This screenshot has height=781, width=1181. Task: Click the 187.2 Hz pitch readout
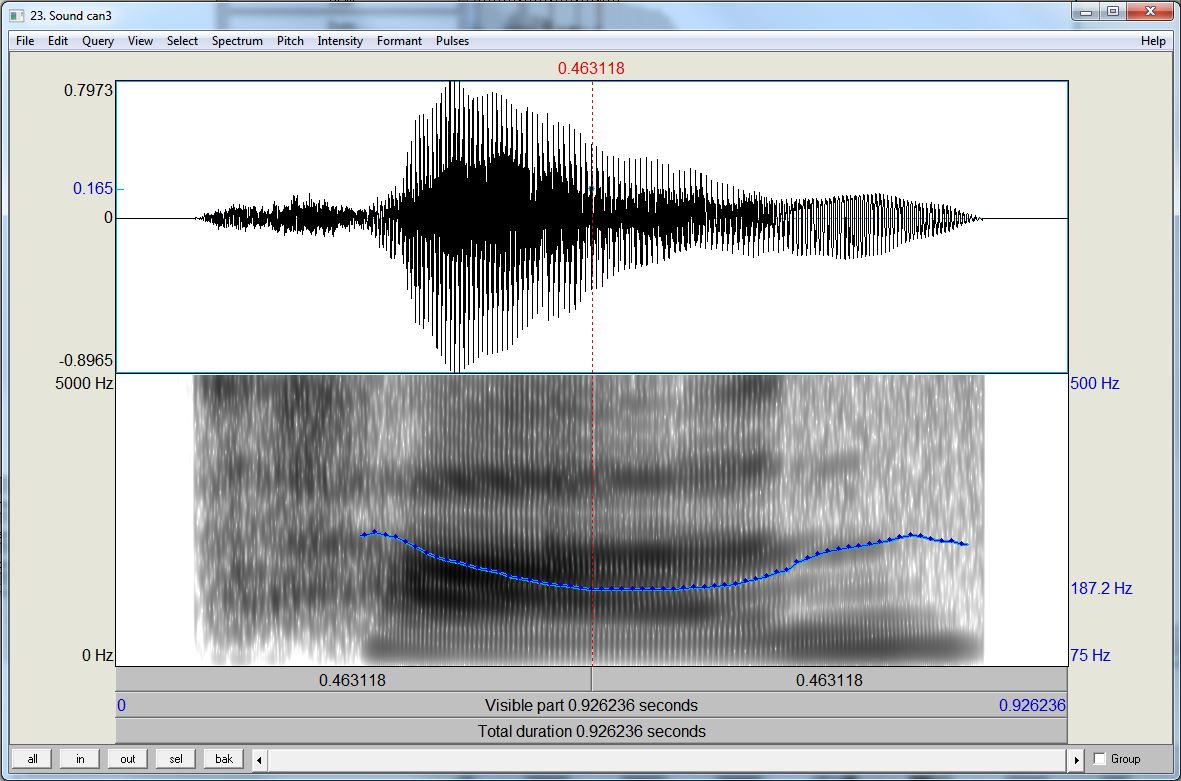pyautogui.click(x=1101, y=588)
